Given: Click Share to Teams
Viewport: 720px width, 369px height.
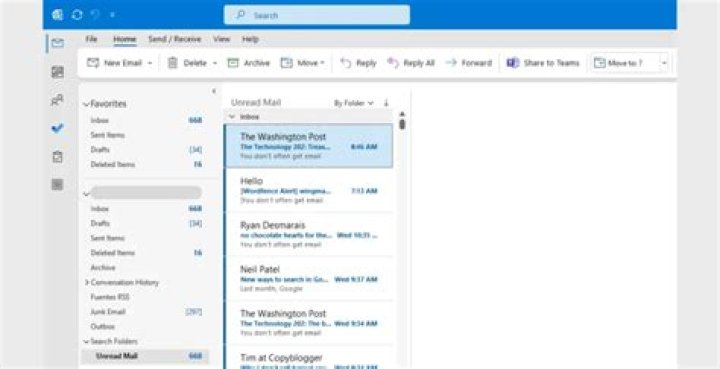Looking at the screenshot, I should click(543, 63).
